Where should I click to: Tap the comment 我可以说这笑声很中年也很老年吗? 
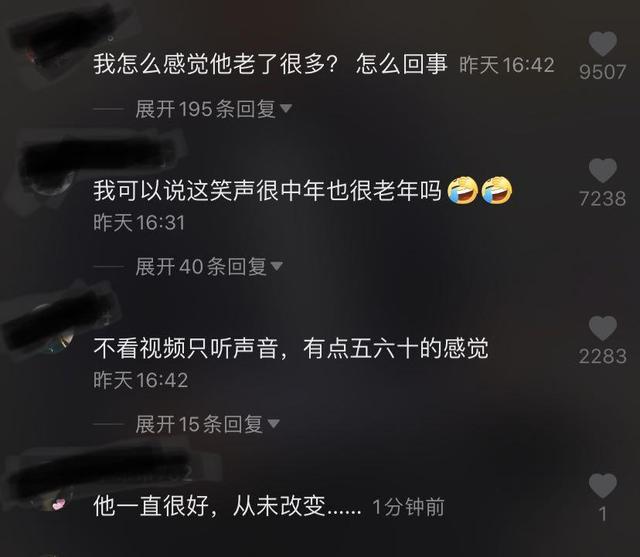[x=267, y=191]
